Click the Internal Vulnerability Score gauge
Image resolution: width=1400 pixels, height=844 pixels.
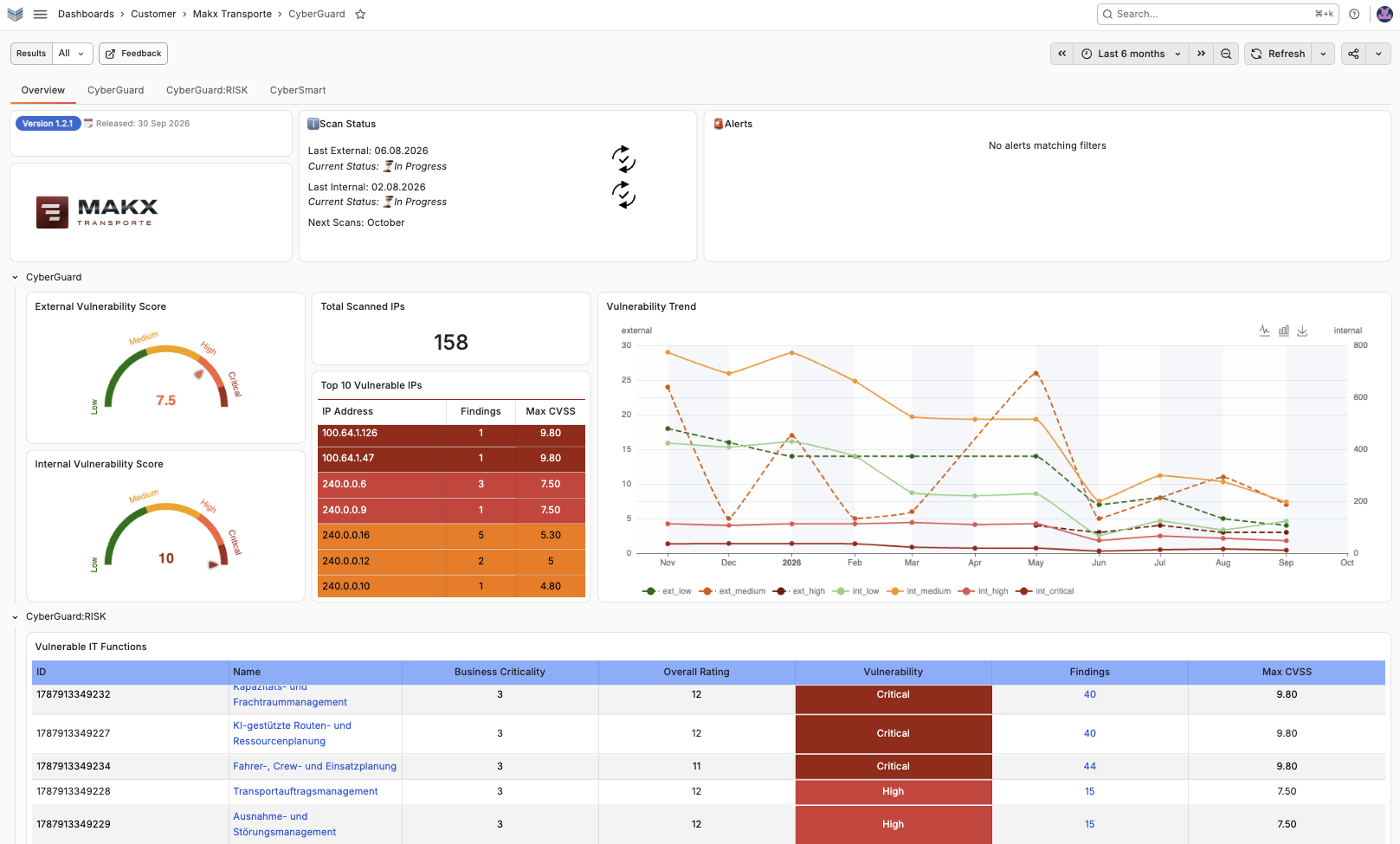(165, 533)
